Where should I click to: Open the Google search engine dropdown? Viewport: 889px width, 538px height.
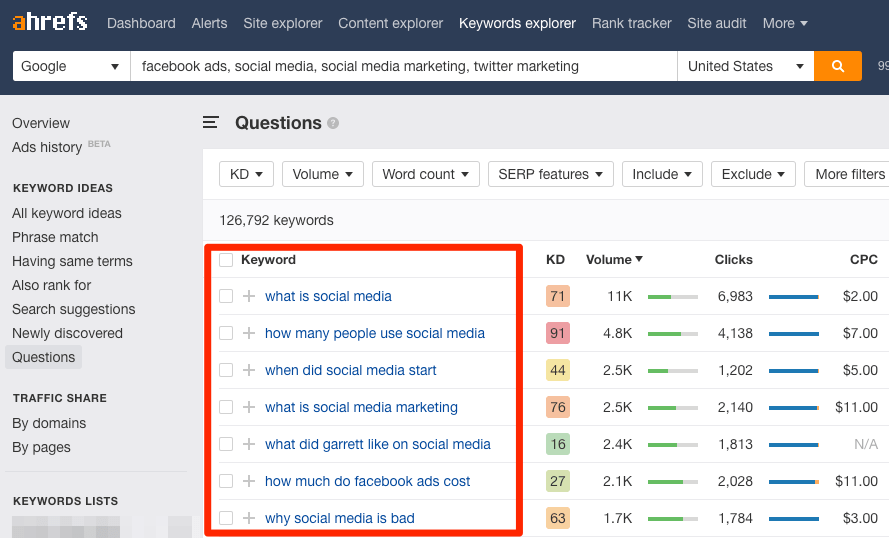coord(71,66)
